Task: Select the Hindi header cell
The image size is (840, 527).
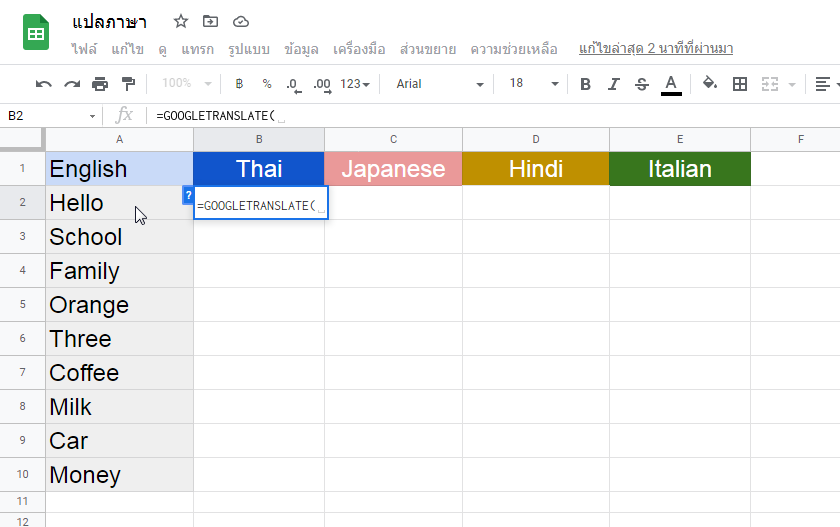Action: click(536, 169)
